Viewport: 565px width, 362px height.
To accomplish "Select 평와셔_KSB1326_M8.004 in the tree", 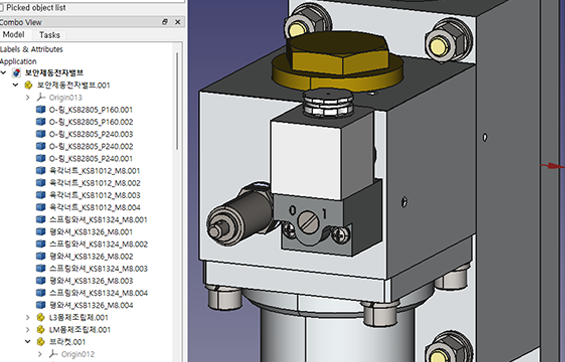I will 91,305.
